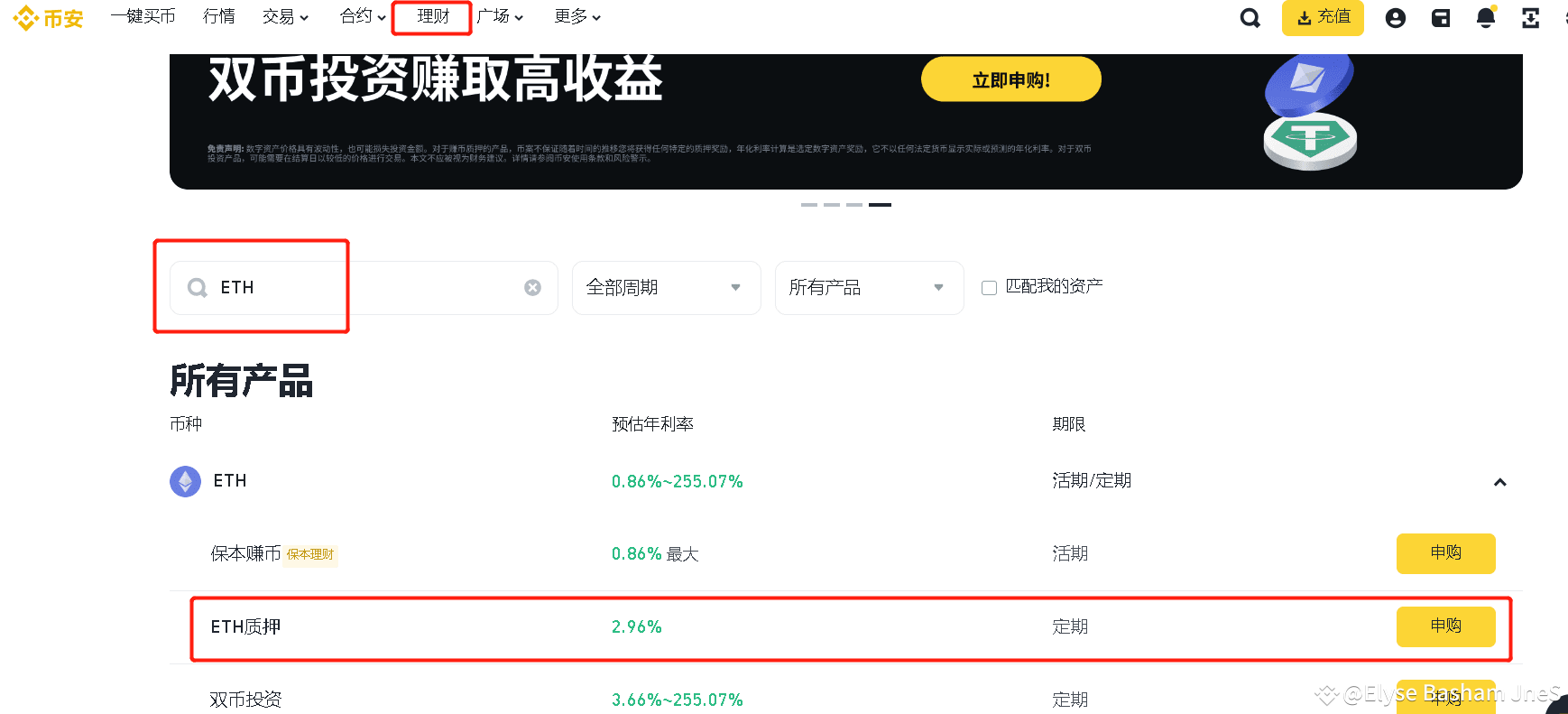Image resolution: width=1568 pixels, height=714 pixels.
Task: Click the 立即申购 banner button
Action: pyautogui.click(x=1010, y=79)
